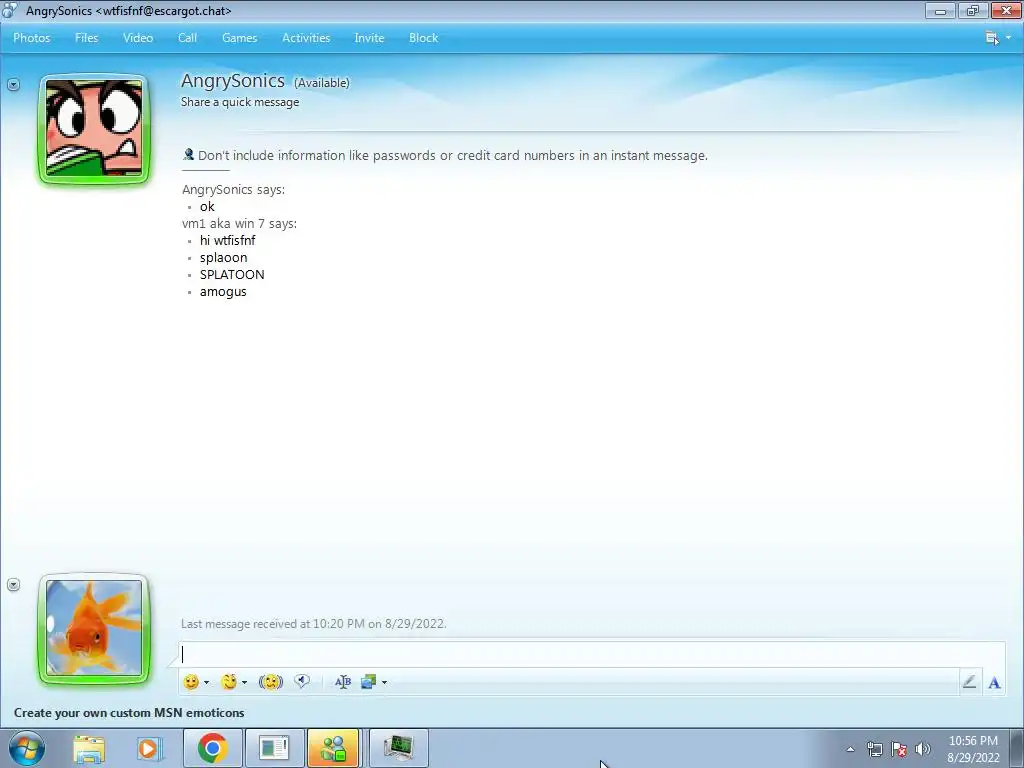Click the background picker pictures icon
Image resolution: width=1024 pixels, height=768 pixels.
368,682
